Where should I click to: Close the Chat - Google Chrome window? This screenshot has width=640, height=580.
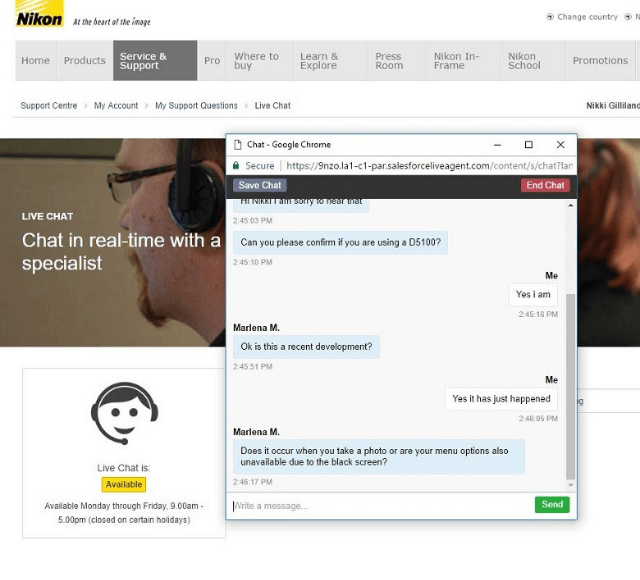[x=560, y=144]
